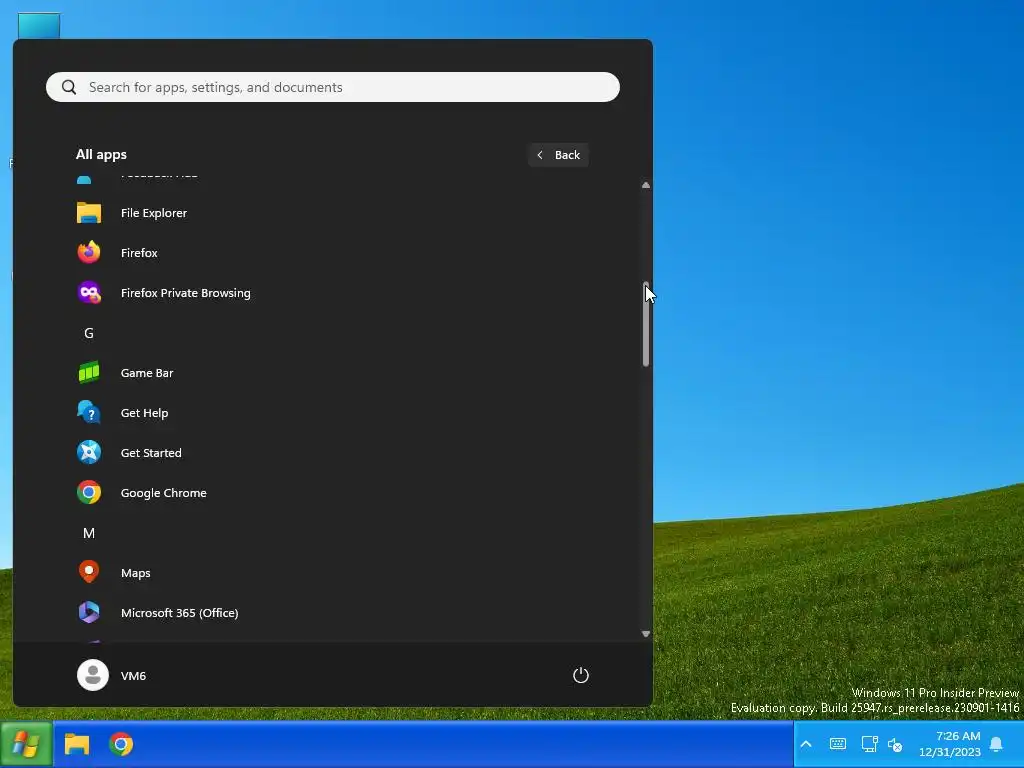Go back using the Back button
The height and width of the screenshot is (768, 1024).
point(558,155)
